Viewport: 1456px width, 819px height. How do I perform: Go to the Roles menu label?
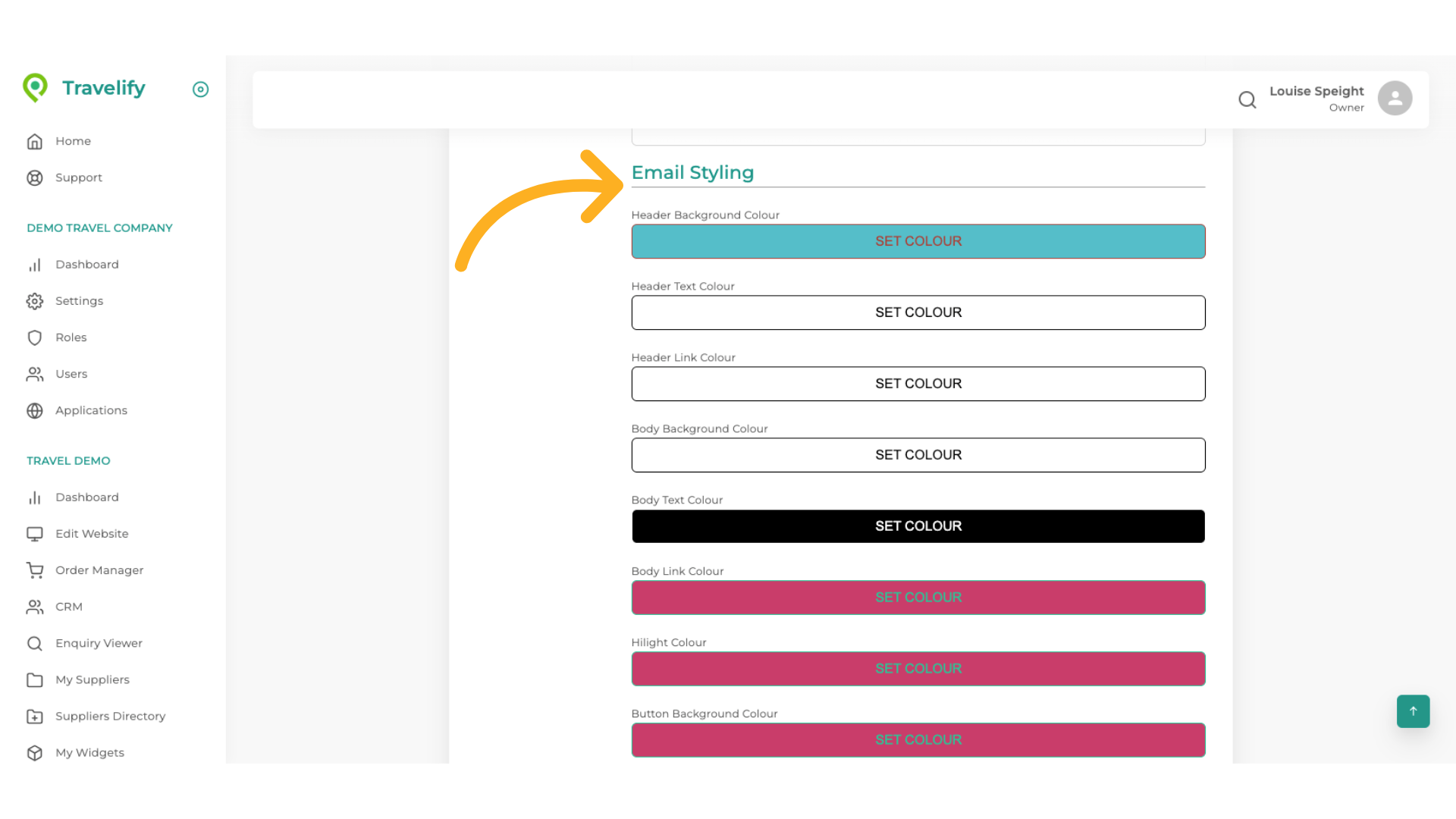click(x=71, y=337)
